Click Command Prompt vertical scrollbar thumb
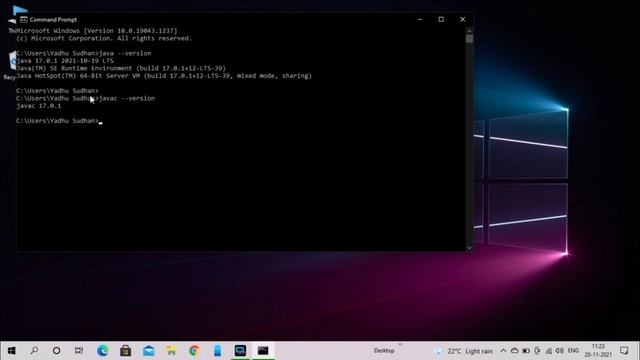640x360 pixels. pos(469,38)
